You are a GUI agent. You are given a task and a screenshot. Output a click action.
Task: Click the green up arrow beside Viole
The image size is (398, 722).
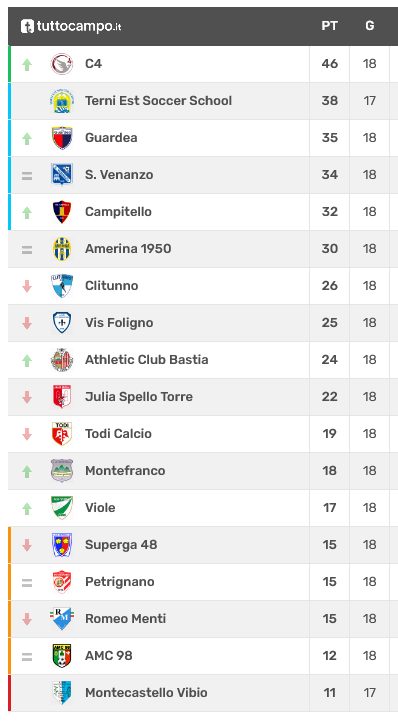pyautogui.click(x=27, y=508)
